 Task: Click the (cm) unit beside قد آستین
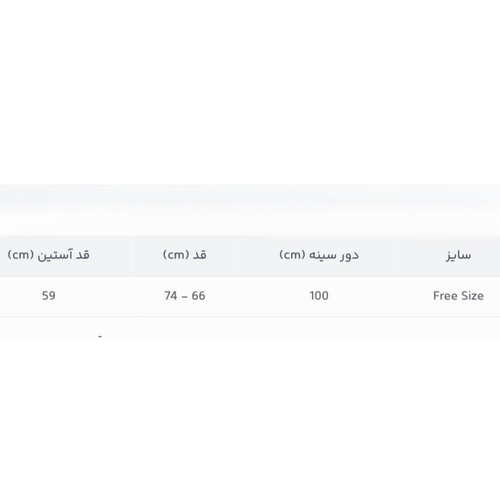point(20,255)
